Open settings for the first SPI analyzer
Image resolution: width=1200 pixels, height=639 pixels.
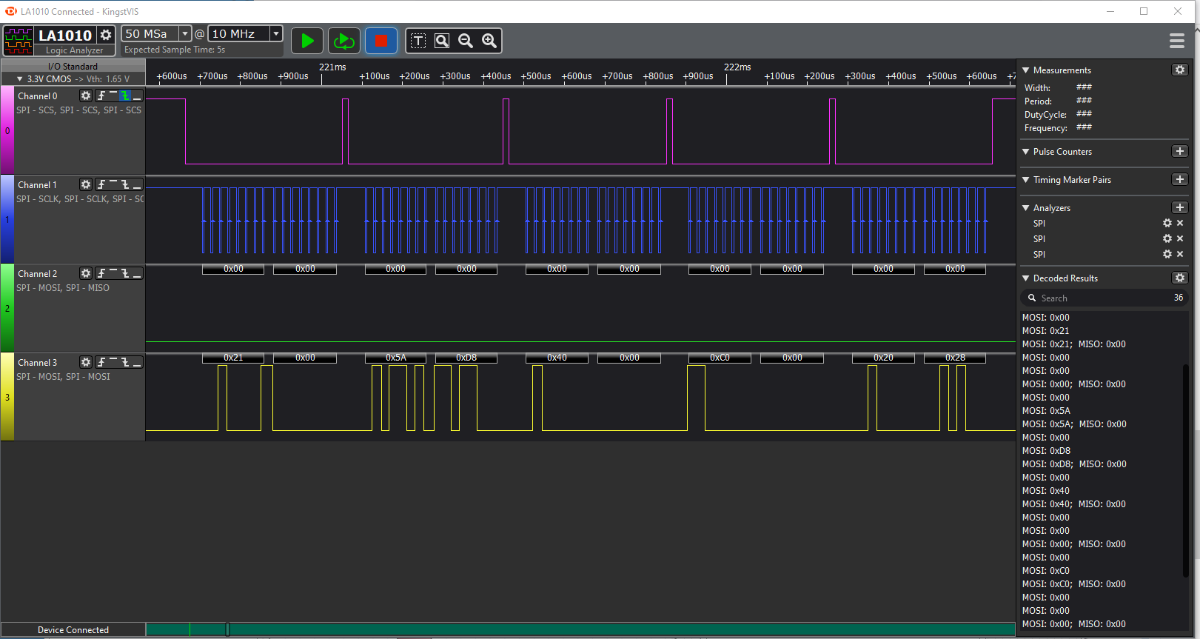(1166, 223)
